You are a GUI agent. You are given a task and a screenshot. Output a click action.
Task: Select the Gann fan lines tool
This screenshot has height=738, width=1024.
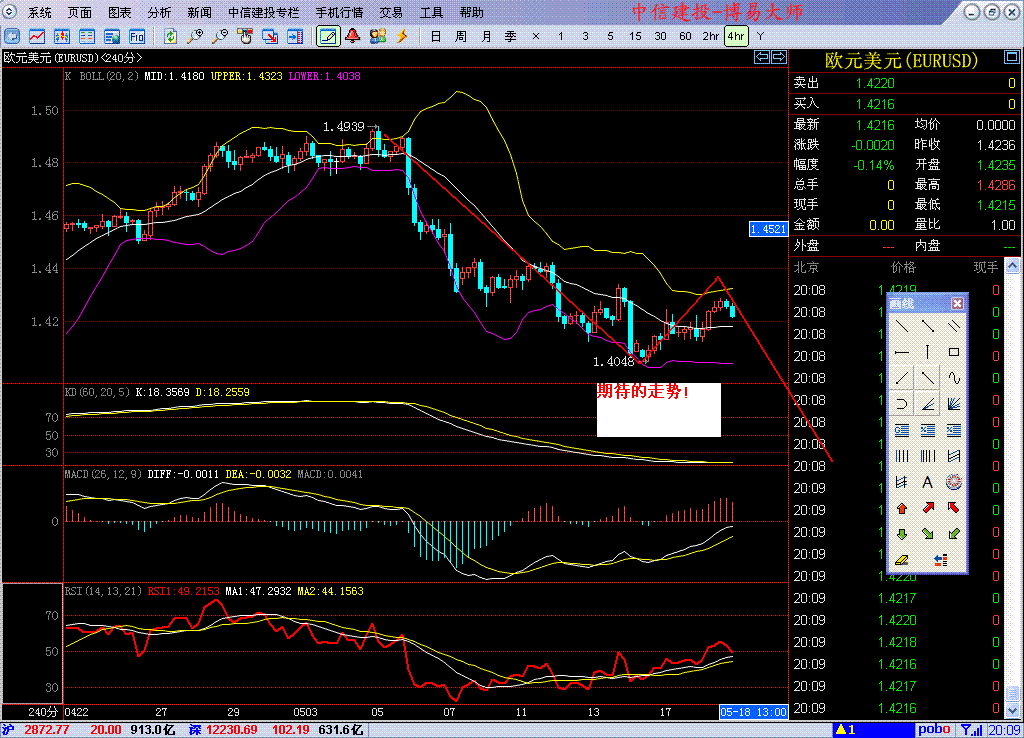[953, 404]
